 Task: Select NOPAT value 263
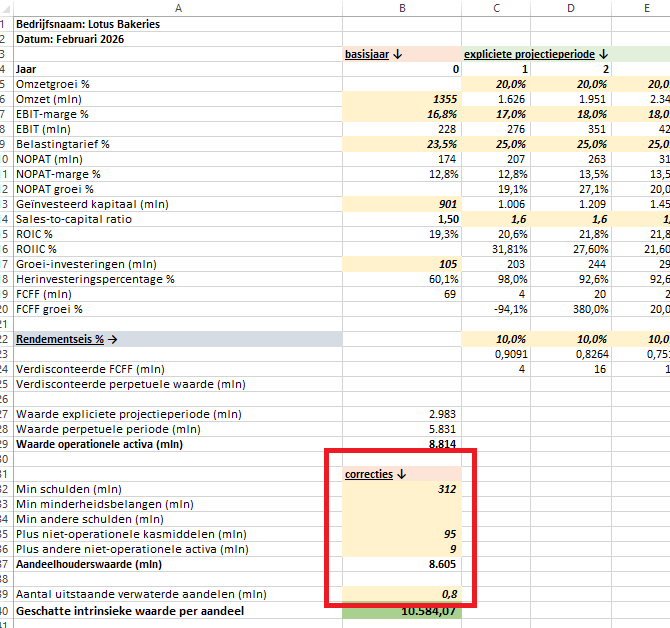point(571,159)
